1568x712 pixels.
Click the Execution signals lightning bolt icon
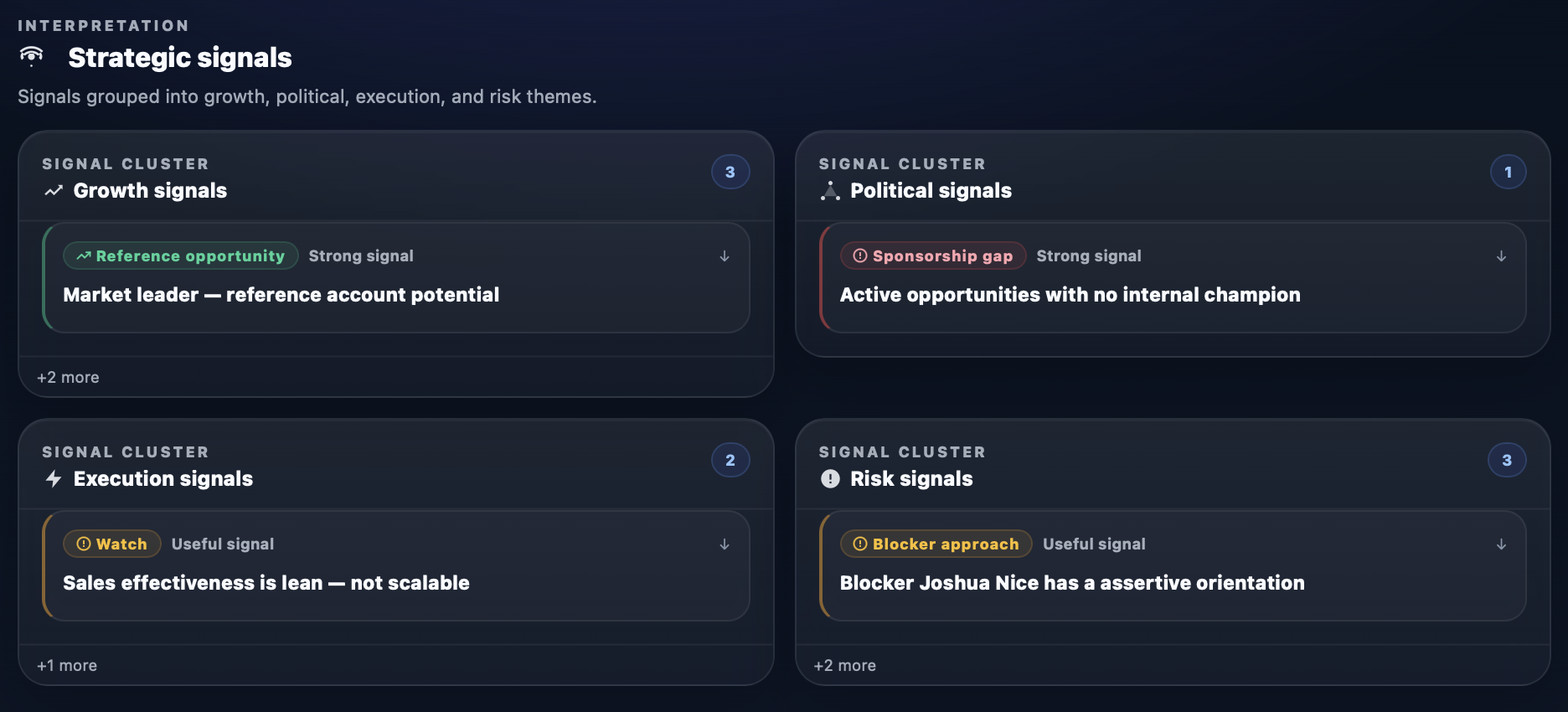(54, 479)
